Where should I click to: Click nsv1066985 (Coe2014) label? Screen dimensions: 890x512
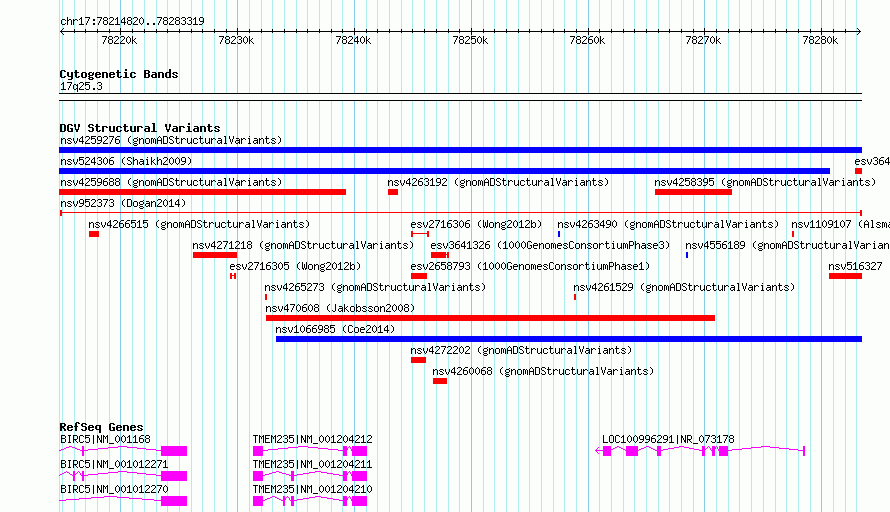[x=335, y=329]
